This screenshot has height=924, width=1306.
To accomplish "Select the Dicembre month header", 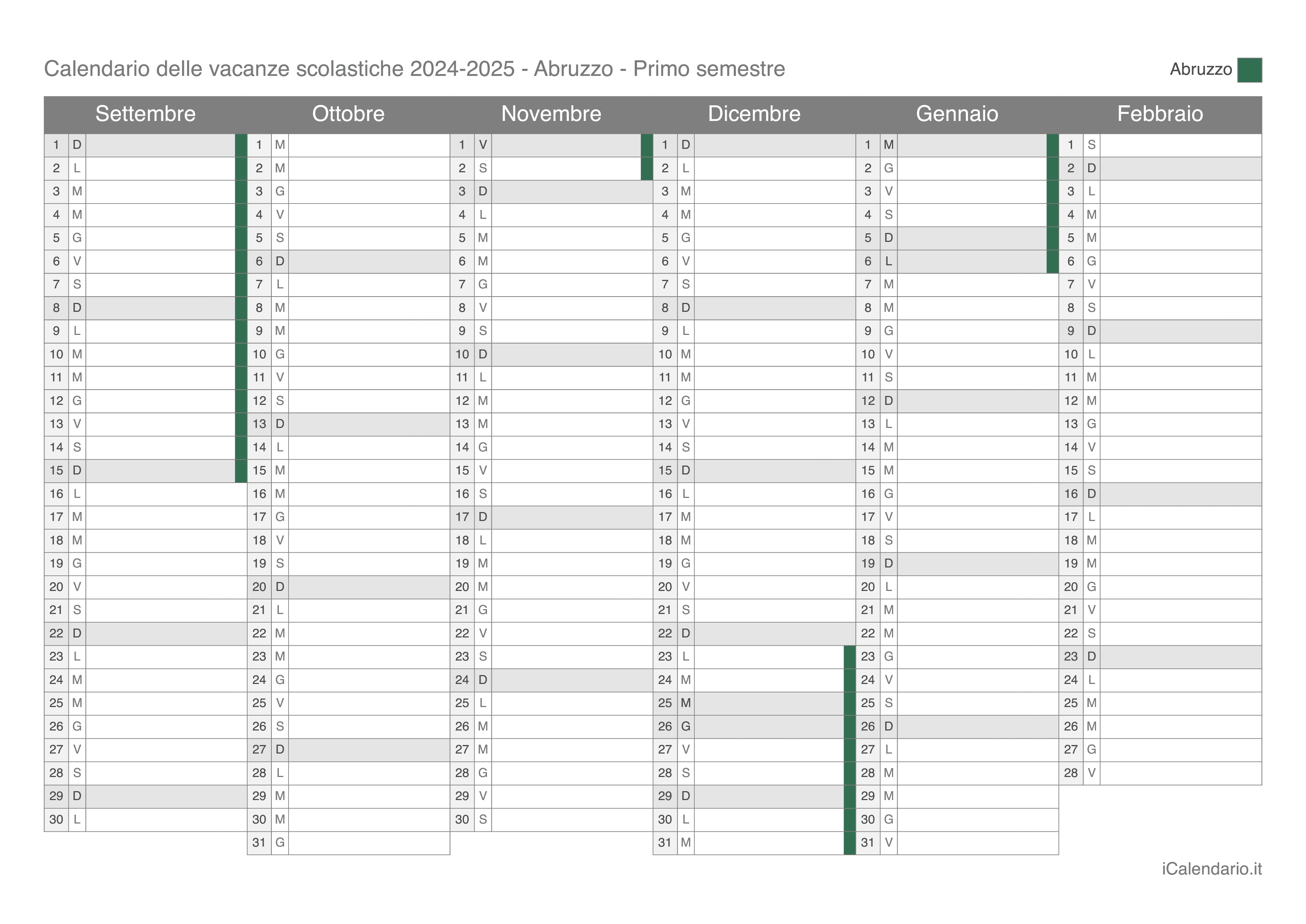I will [x=754, y=114].
